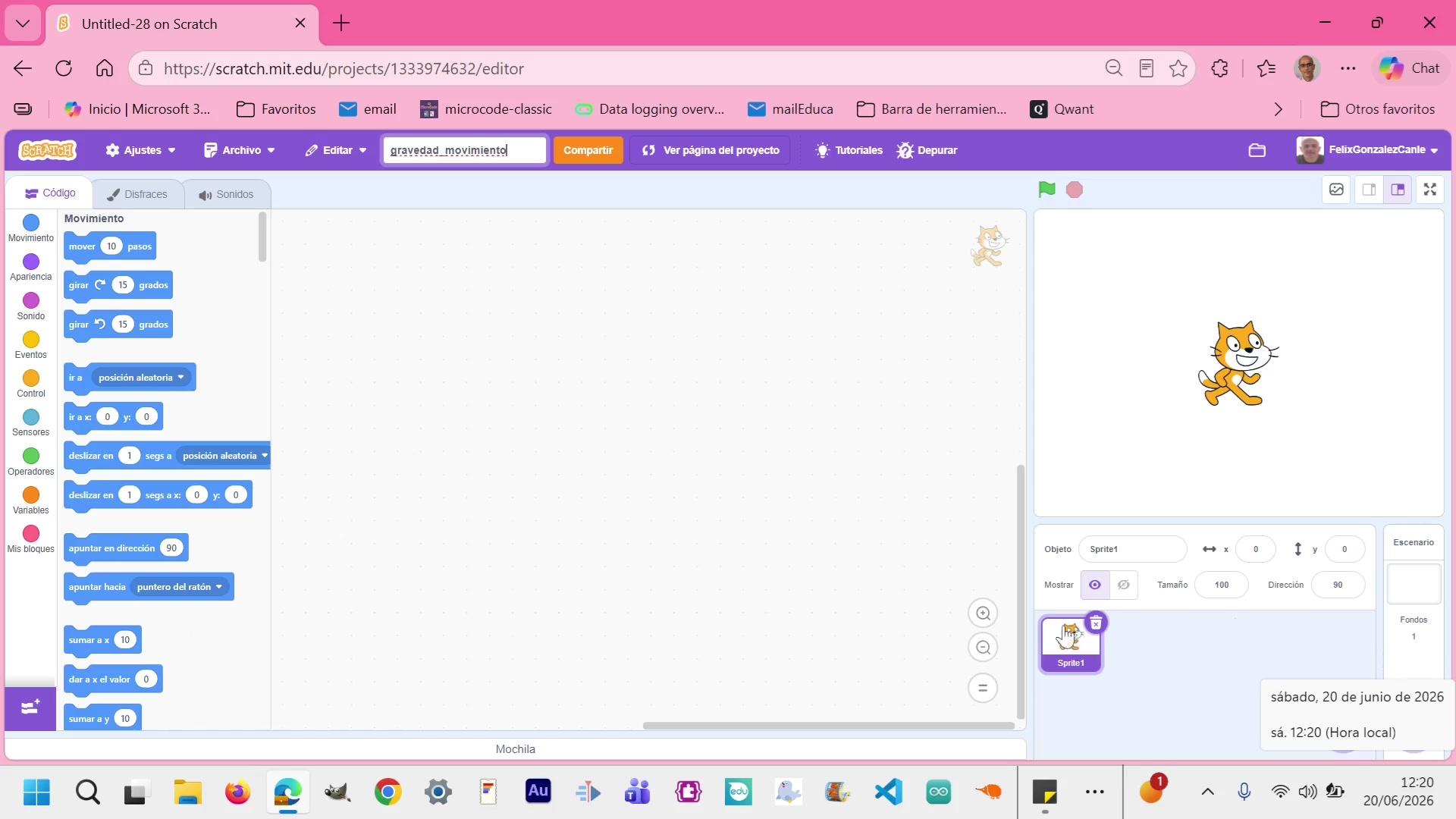Viewport: 1456px width, 819px height.
Task: Delete Sprite1 with trash icon
Action: pos(1096,623)
